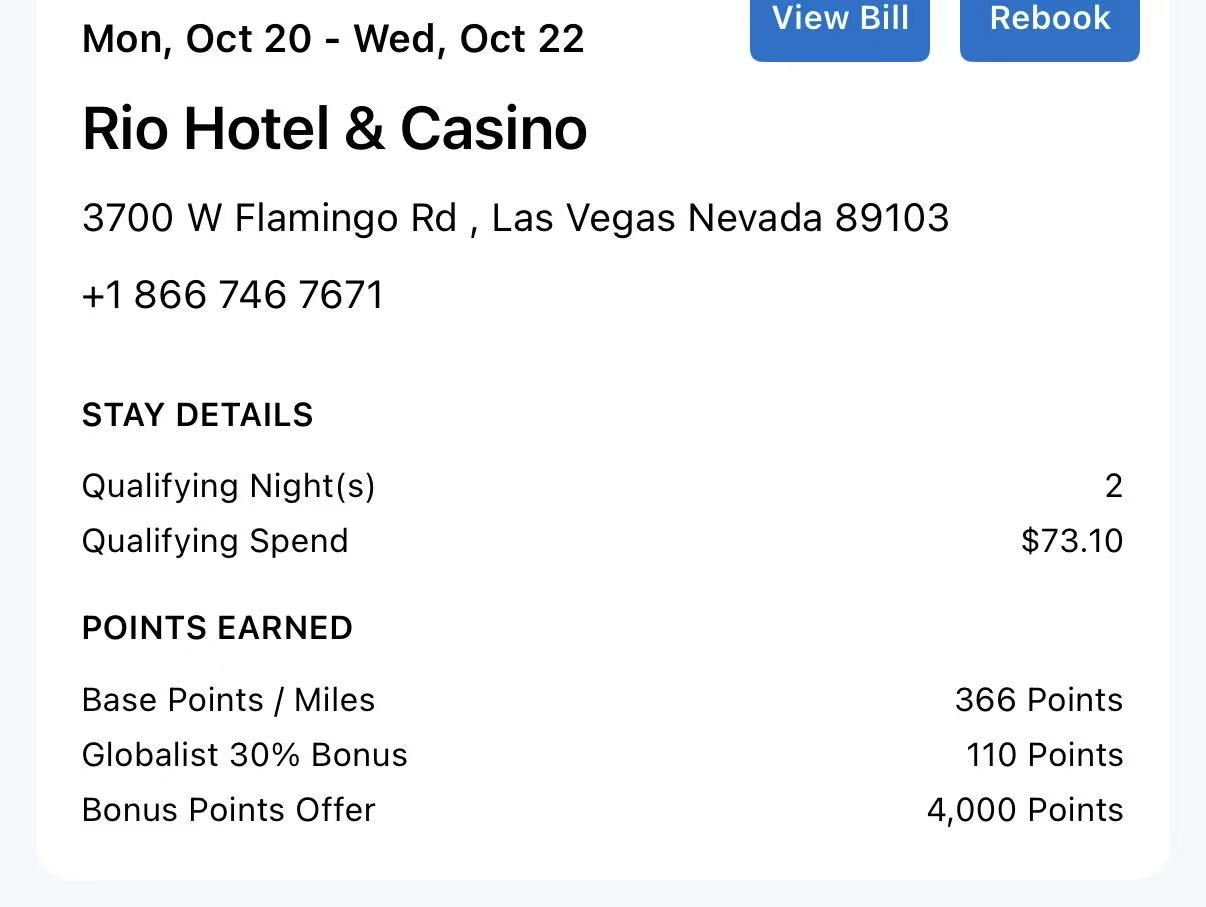This screenshot has width=1206, height=907.
Task: Select the $73.10 spend amount
Action: (1071, 541)
